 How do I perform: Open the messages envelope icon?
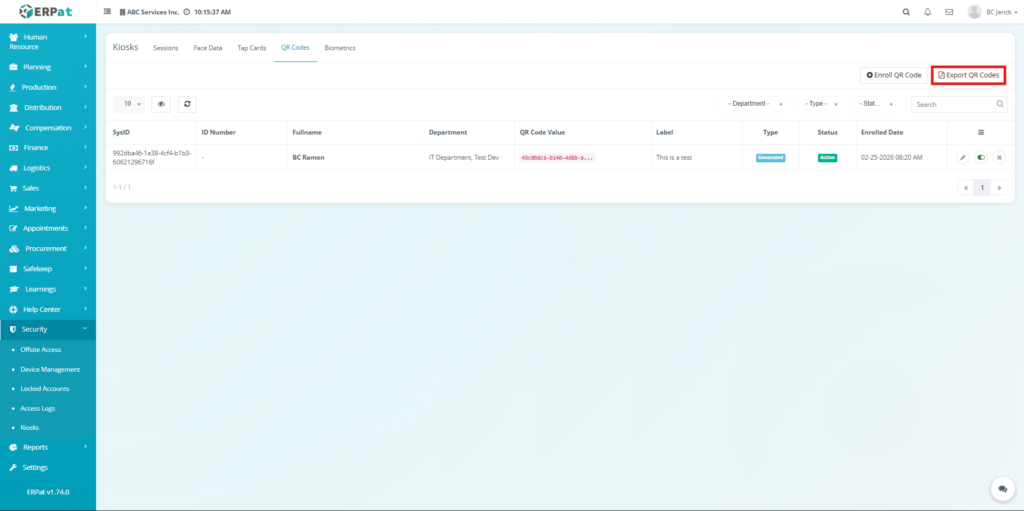coord(948,12)
